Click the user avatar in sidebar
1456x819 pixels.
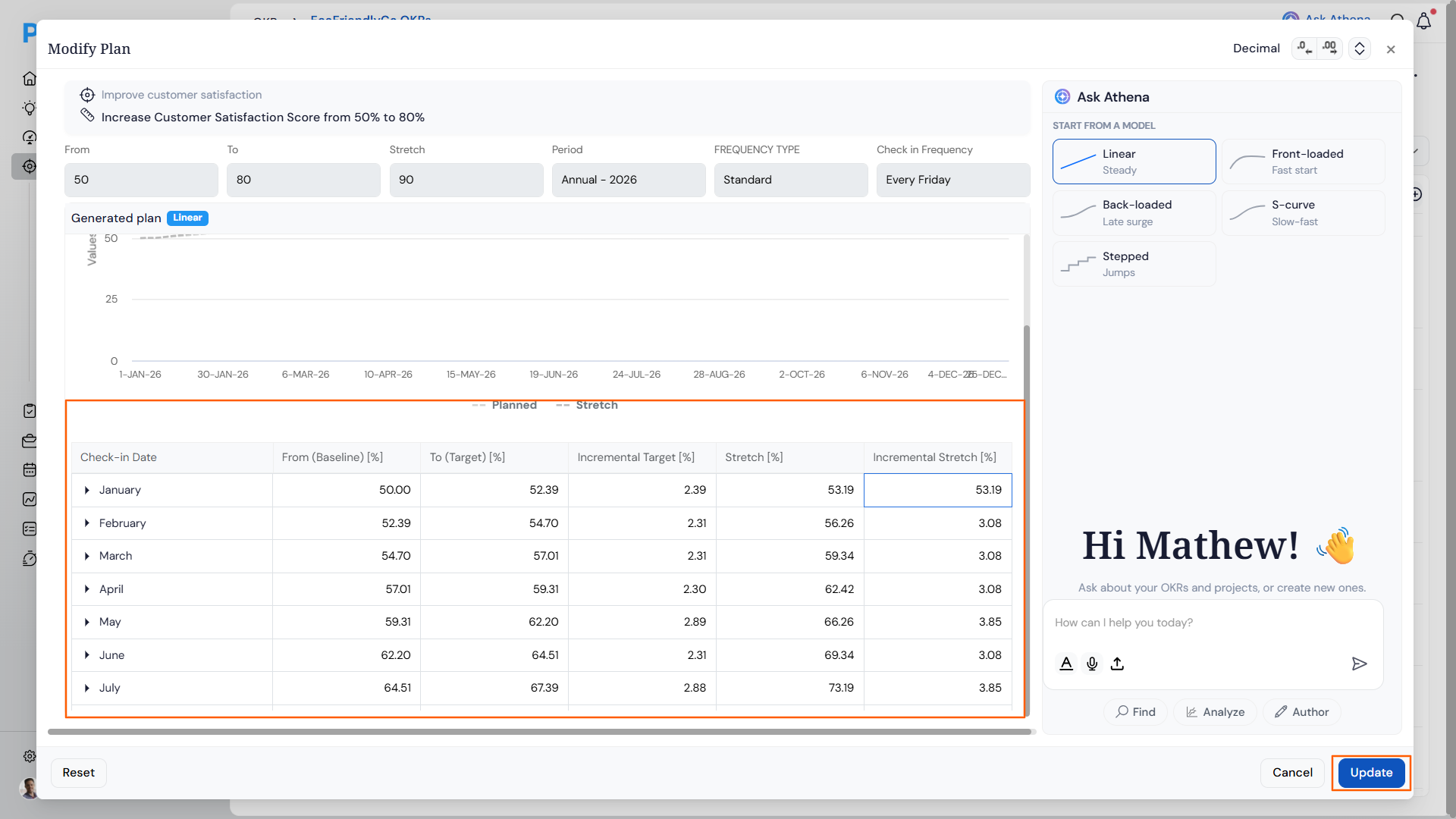29,789
